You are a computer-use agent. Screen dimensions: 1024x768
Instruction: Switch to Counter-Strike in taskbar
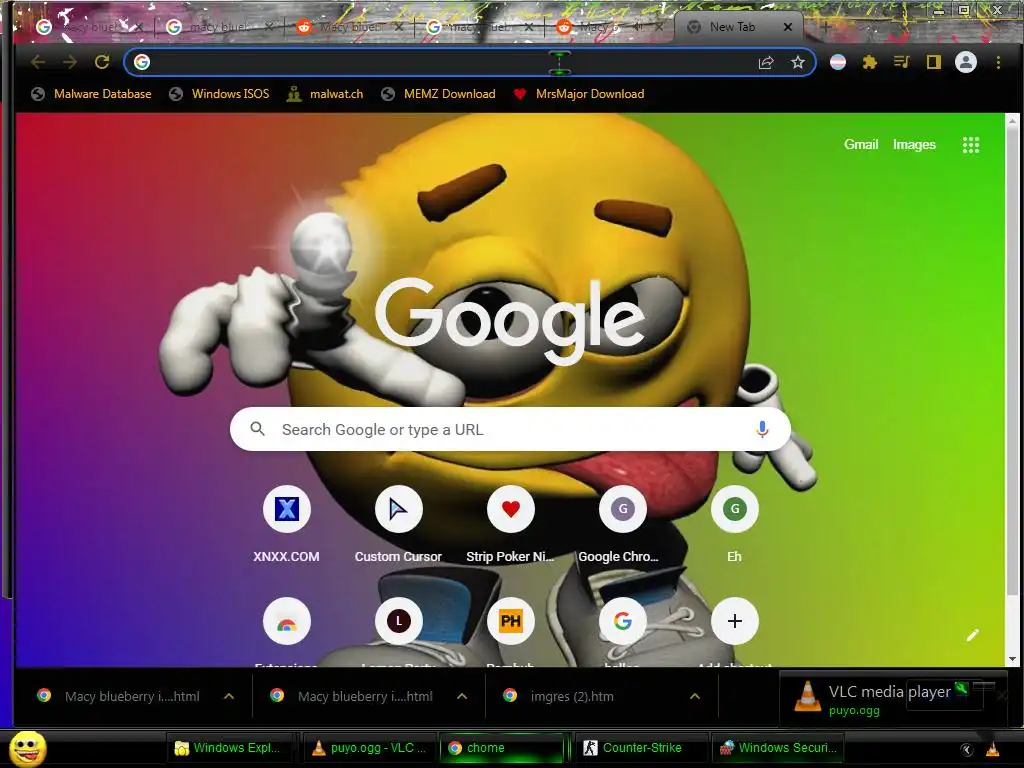click(640, 748)
